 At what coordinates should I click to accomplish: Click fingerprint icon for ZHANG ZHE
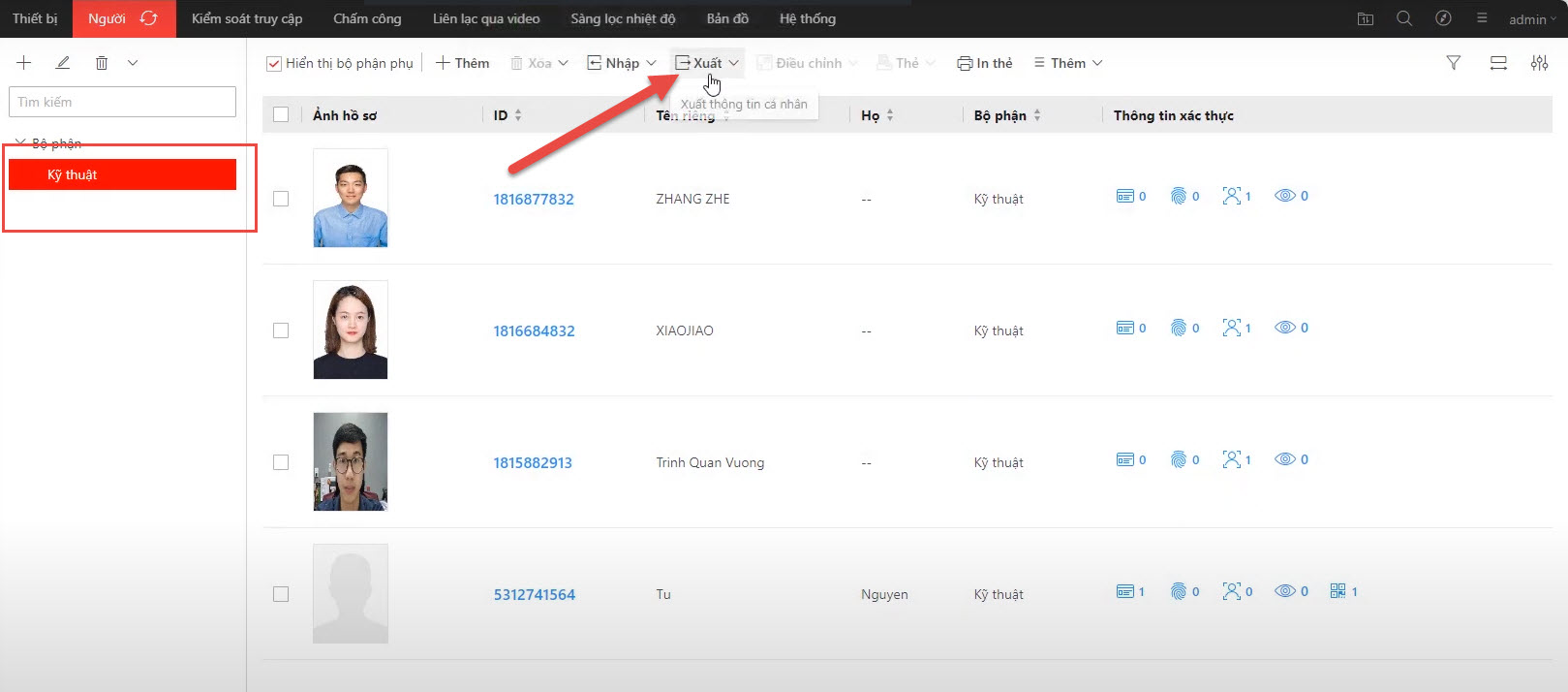point(1179,196)
